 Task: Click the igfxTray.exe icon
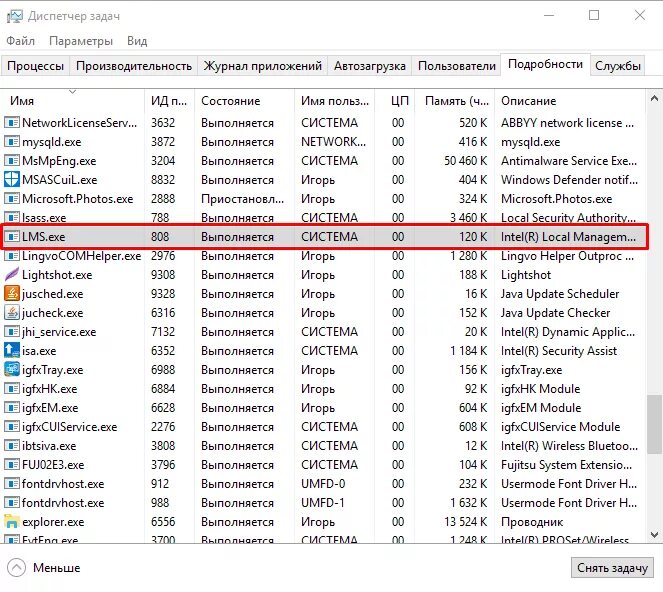(x=11, y=370)
